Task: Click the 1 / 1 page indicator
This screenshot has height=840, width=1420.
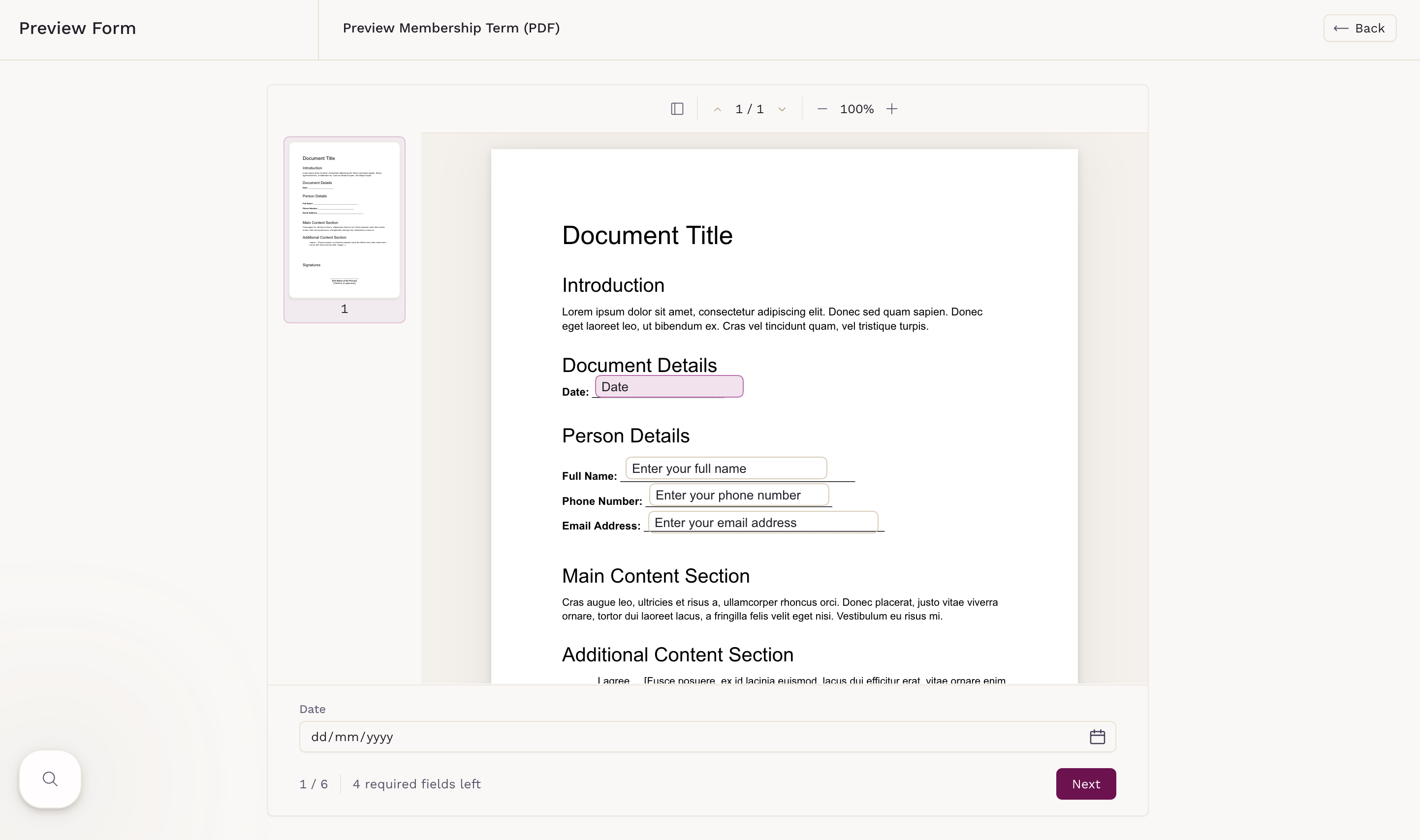Action: [x=749, y=109]
